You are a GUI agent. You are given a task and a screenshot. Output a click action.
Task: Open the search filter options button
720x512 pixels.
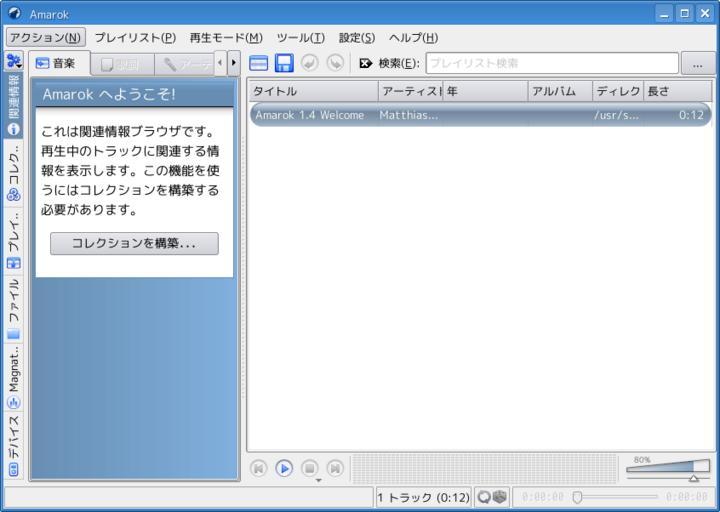[696, 63]
